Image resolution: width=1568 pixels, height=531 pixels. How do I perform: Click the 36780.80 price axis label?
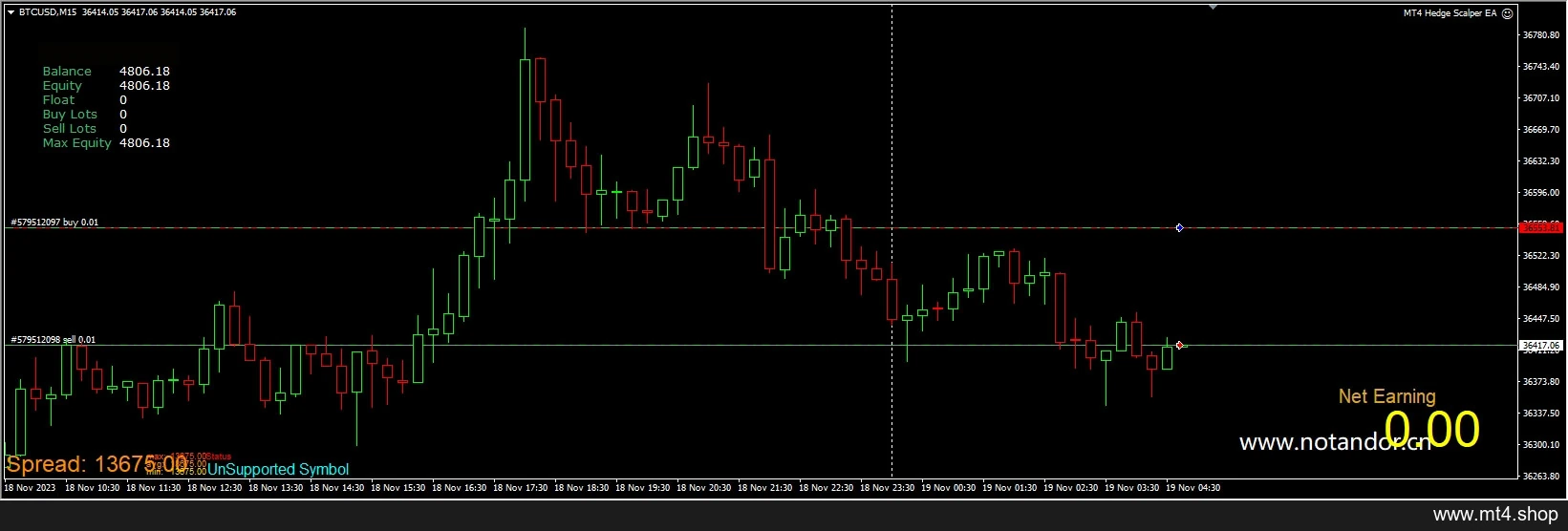pyautogui.click(x=1540, y=35)
